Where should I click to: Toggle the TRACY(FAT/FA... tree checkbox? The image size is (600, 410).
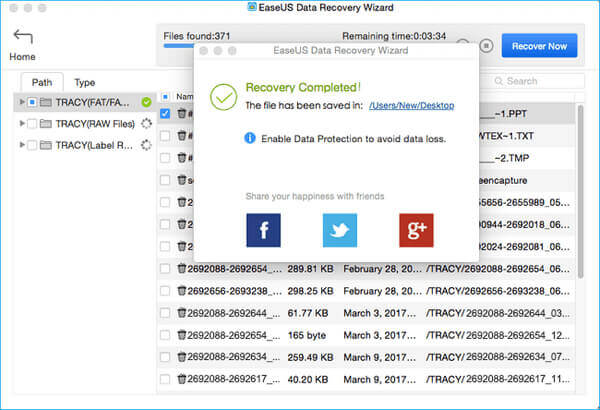click(x=32, y=102)
